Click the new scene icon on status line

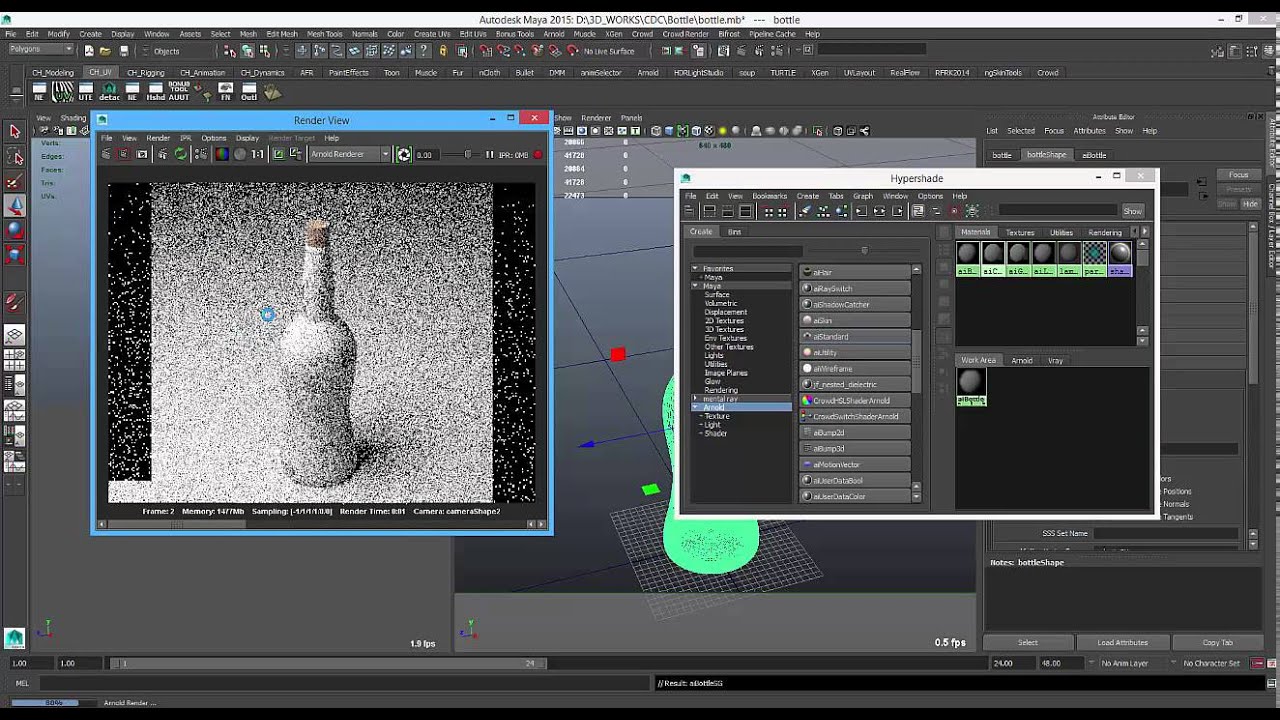pos(90,50)
